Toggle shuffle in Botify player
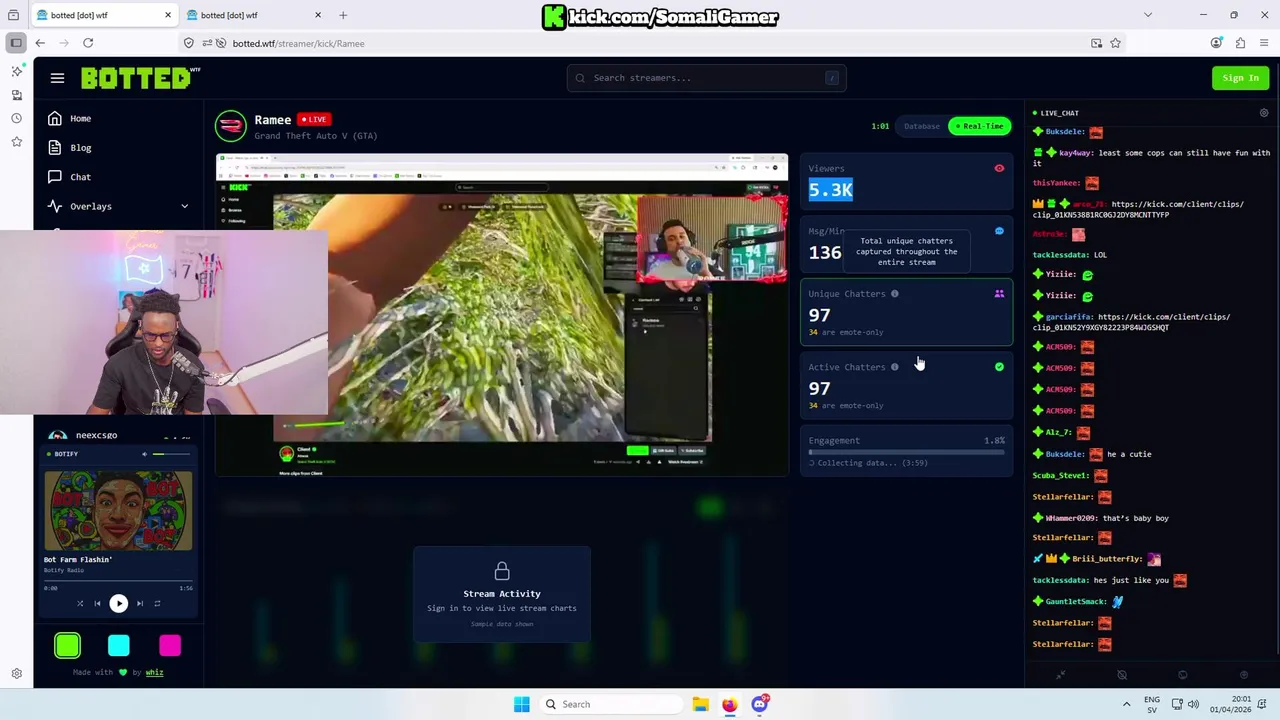This screenshot has height=720, width=1280. (80, 603)
